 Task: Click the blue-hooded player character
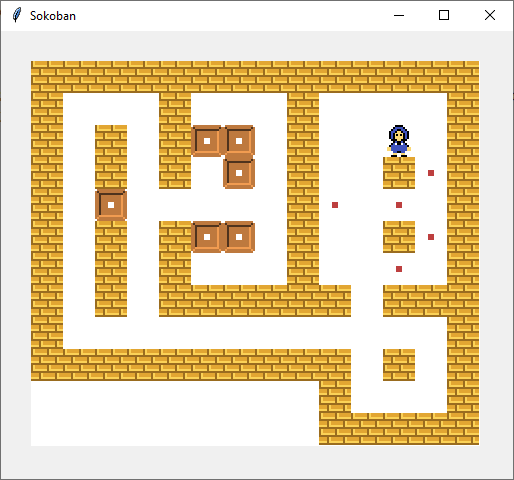point(399,141)
